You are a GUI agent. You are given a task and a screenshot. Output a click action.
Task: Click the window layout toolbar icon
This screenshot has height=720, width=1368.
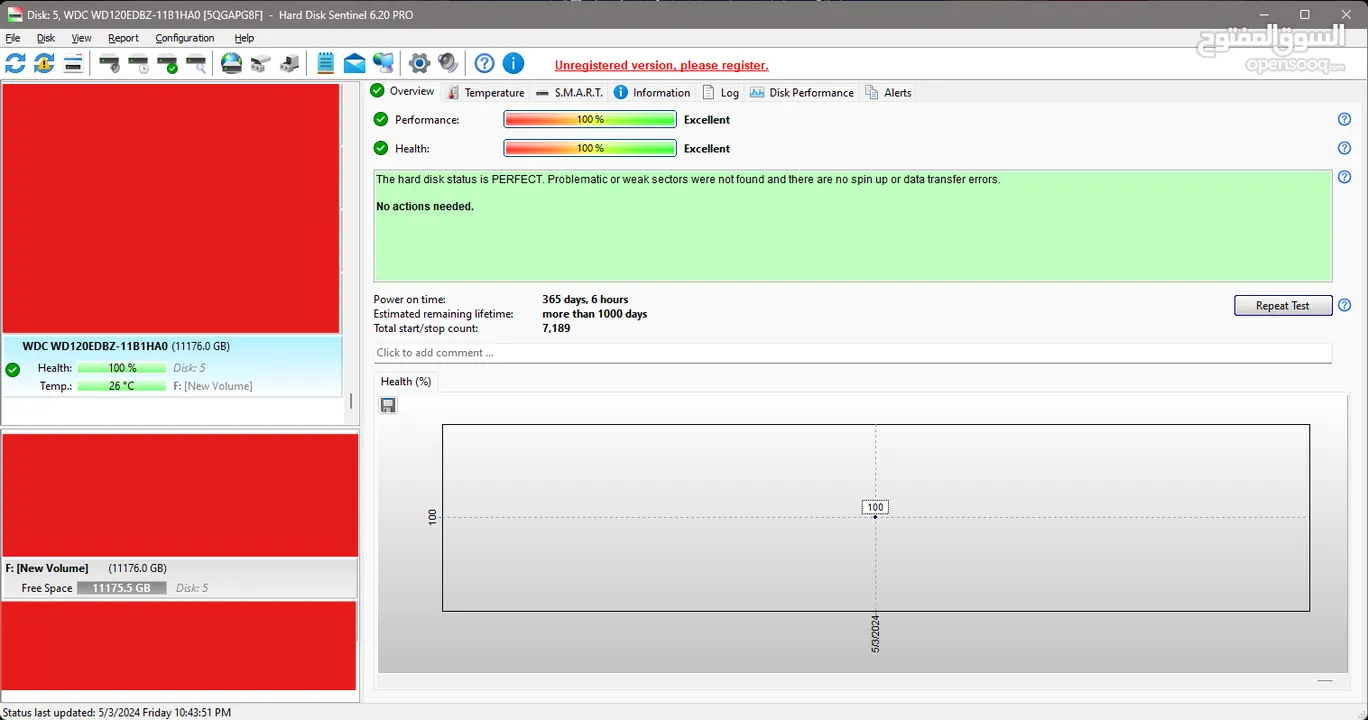73,64
